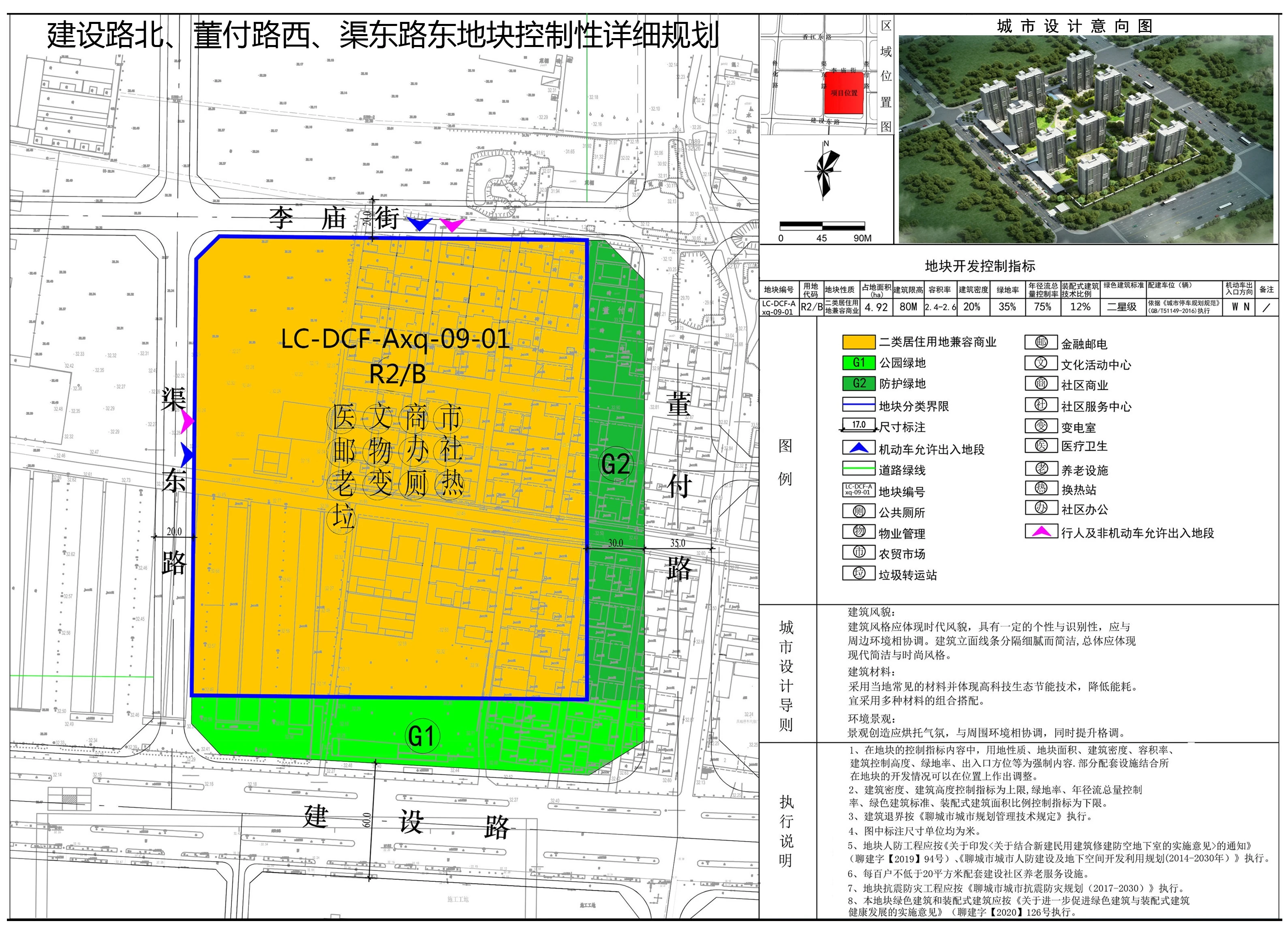Click the 80M building height cell
The image size is (1288, 932).
(908, 307)
